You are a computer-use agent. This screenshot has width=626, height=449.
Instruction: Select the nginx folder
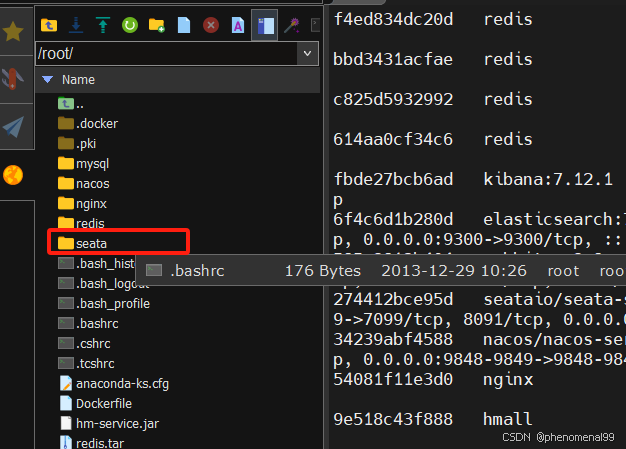[82, 204]
